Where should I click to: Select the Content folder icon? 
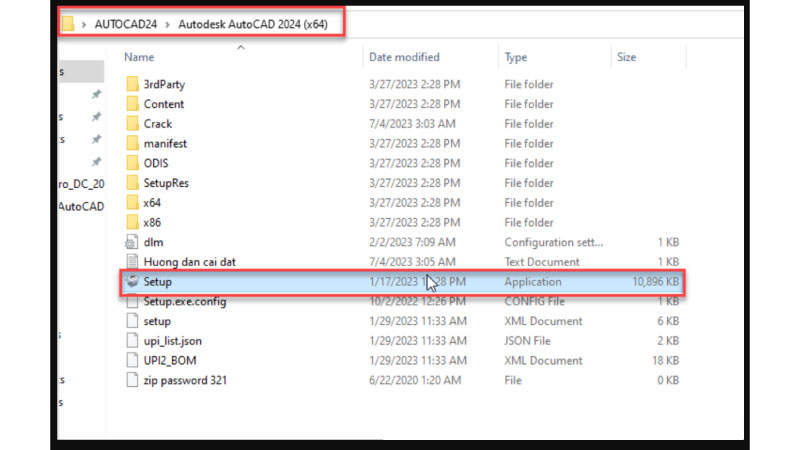(x=132, y=104)
